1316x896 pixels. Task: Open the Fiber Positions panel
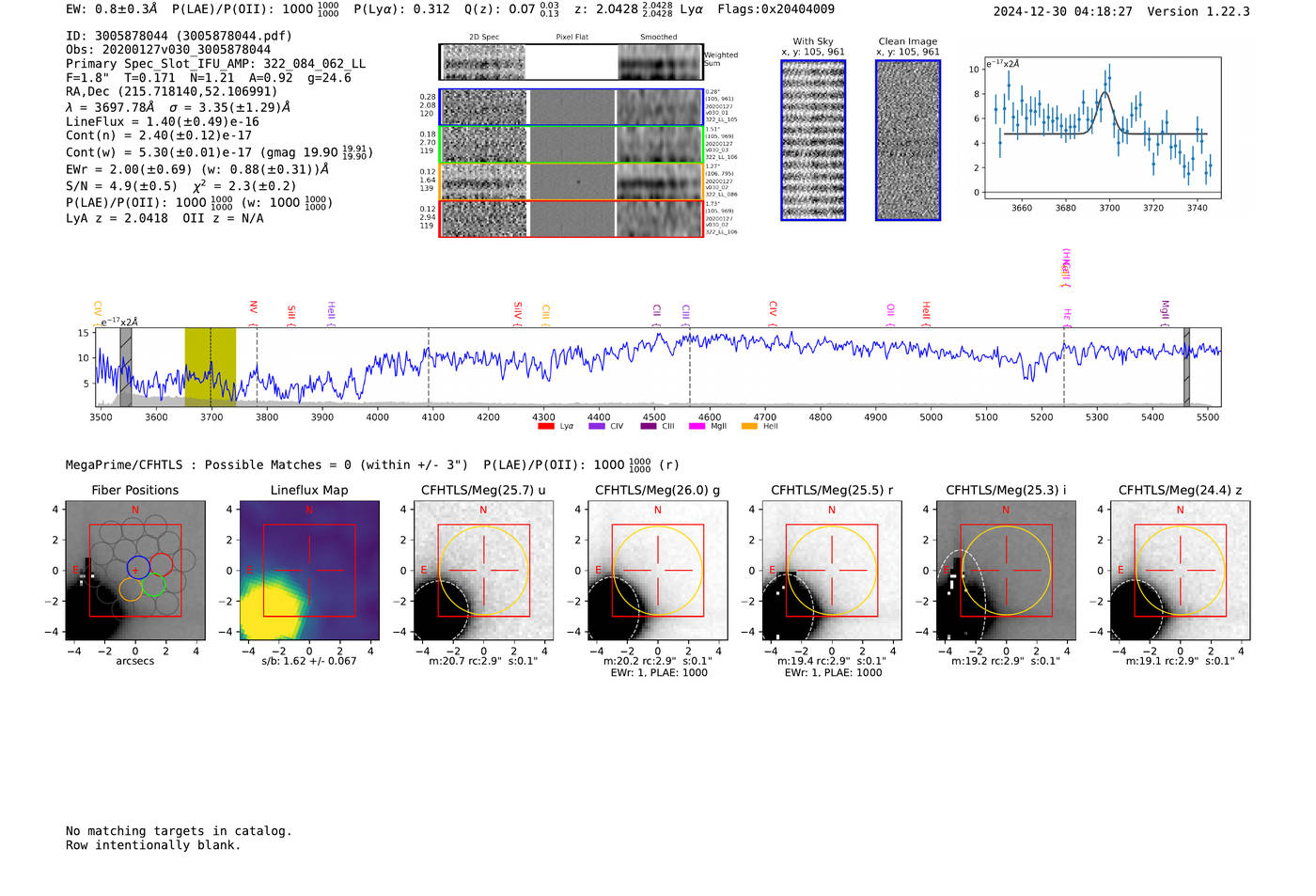tap(135, 571)
